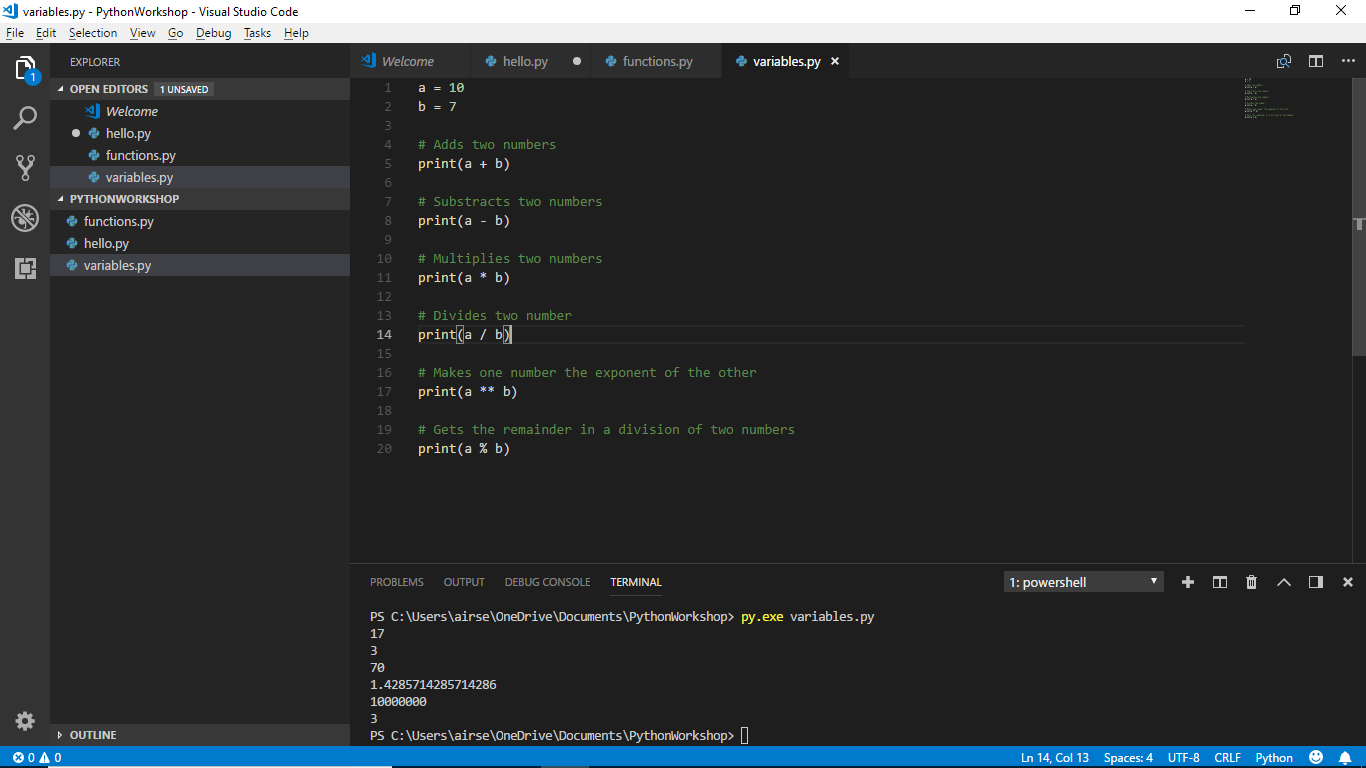The width and height of the screenshot is (1366, 768).
Task: Select variables.py in Open Editors list
Action: pos(200,177)
